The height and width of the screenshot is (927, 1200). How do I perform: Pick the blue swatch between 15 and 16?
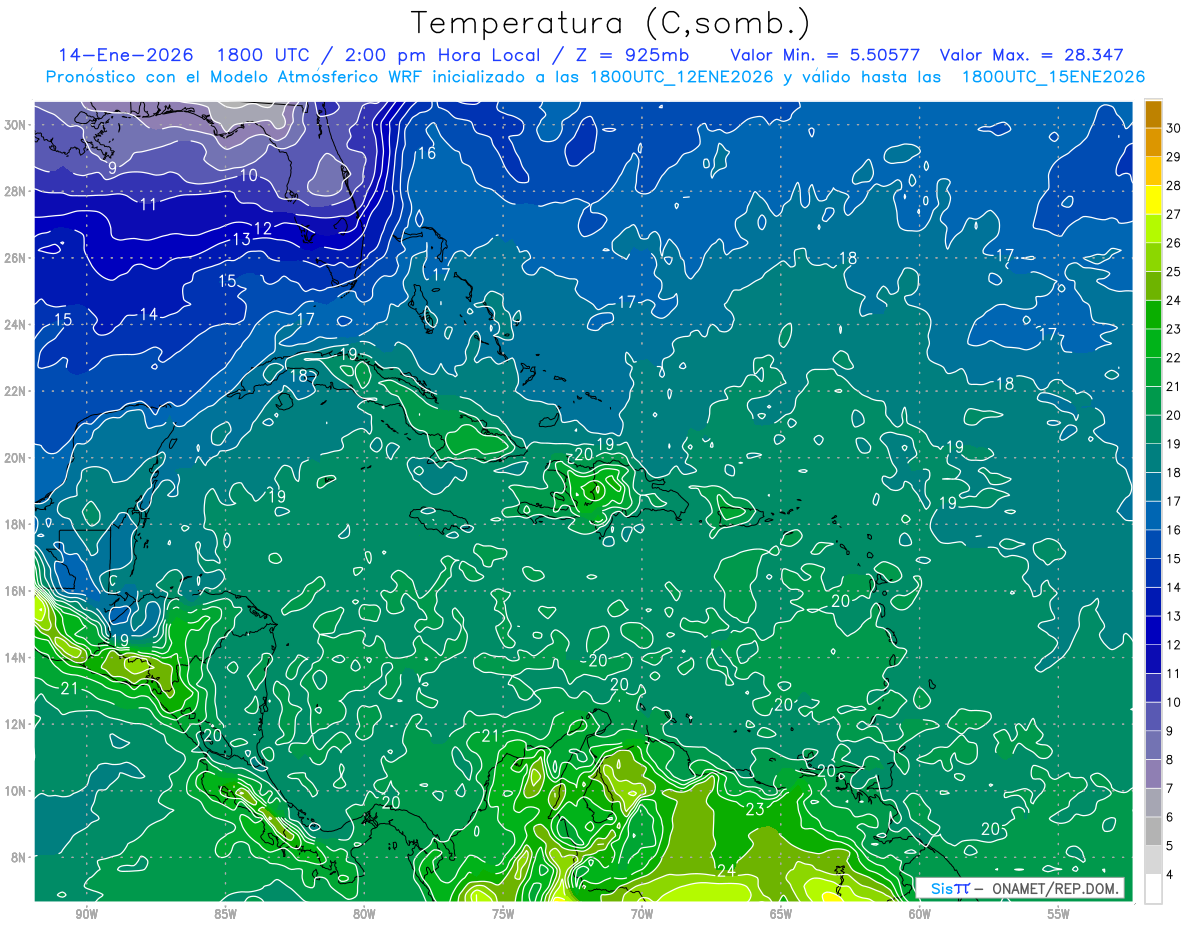[x=1153, y=544]
